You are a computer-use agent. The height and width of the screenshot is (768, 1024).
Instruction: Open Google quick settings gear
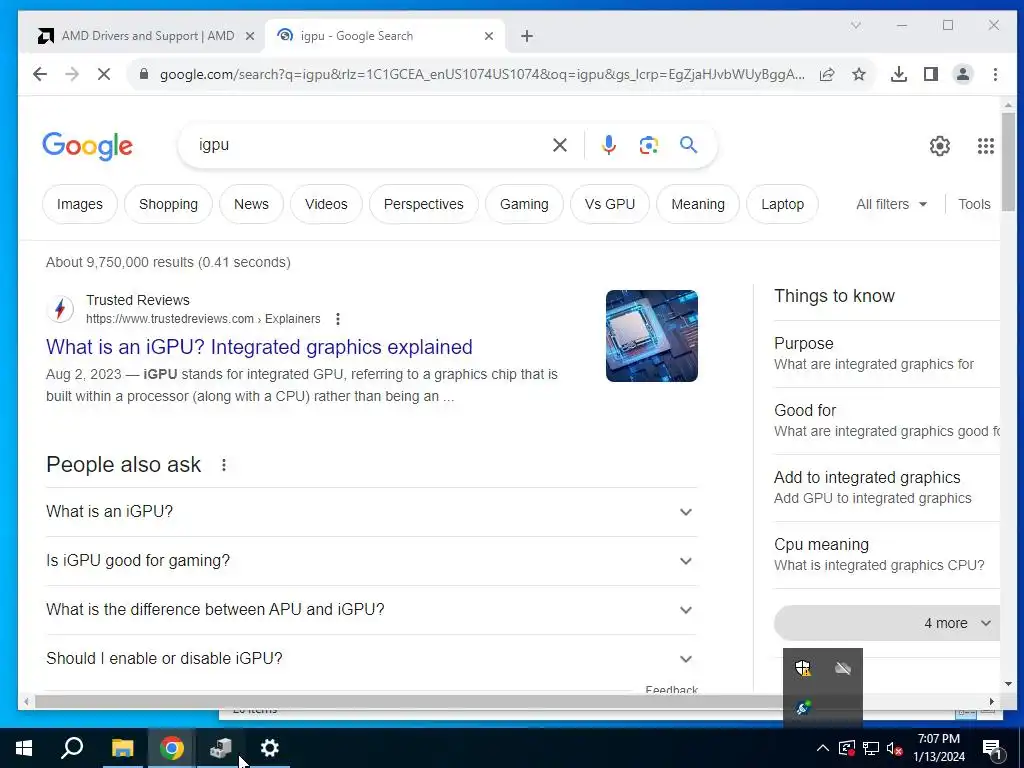pos(940,146)
